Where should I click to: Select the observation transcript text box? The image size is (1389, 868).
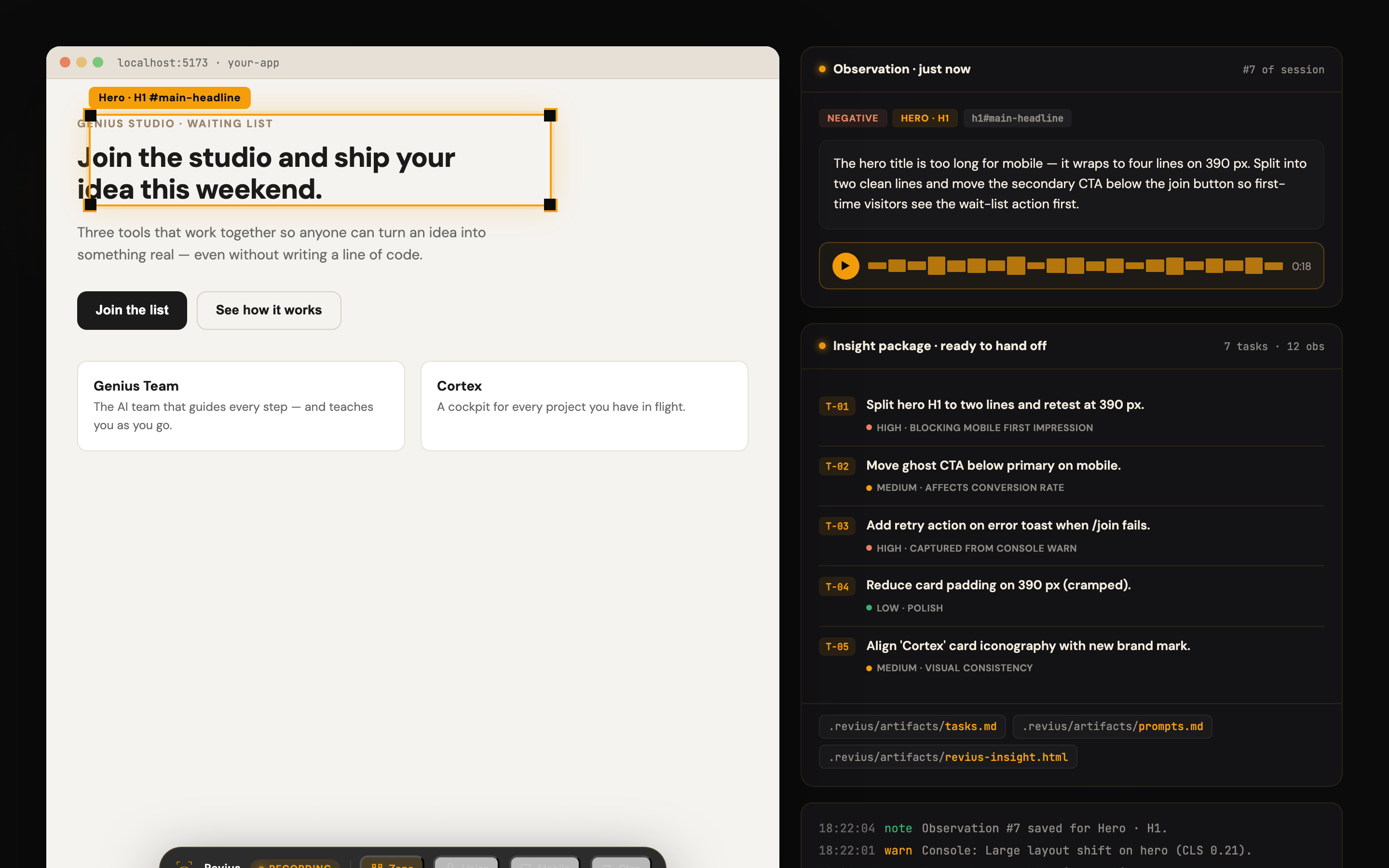tap(1071, 184)
